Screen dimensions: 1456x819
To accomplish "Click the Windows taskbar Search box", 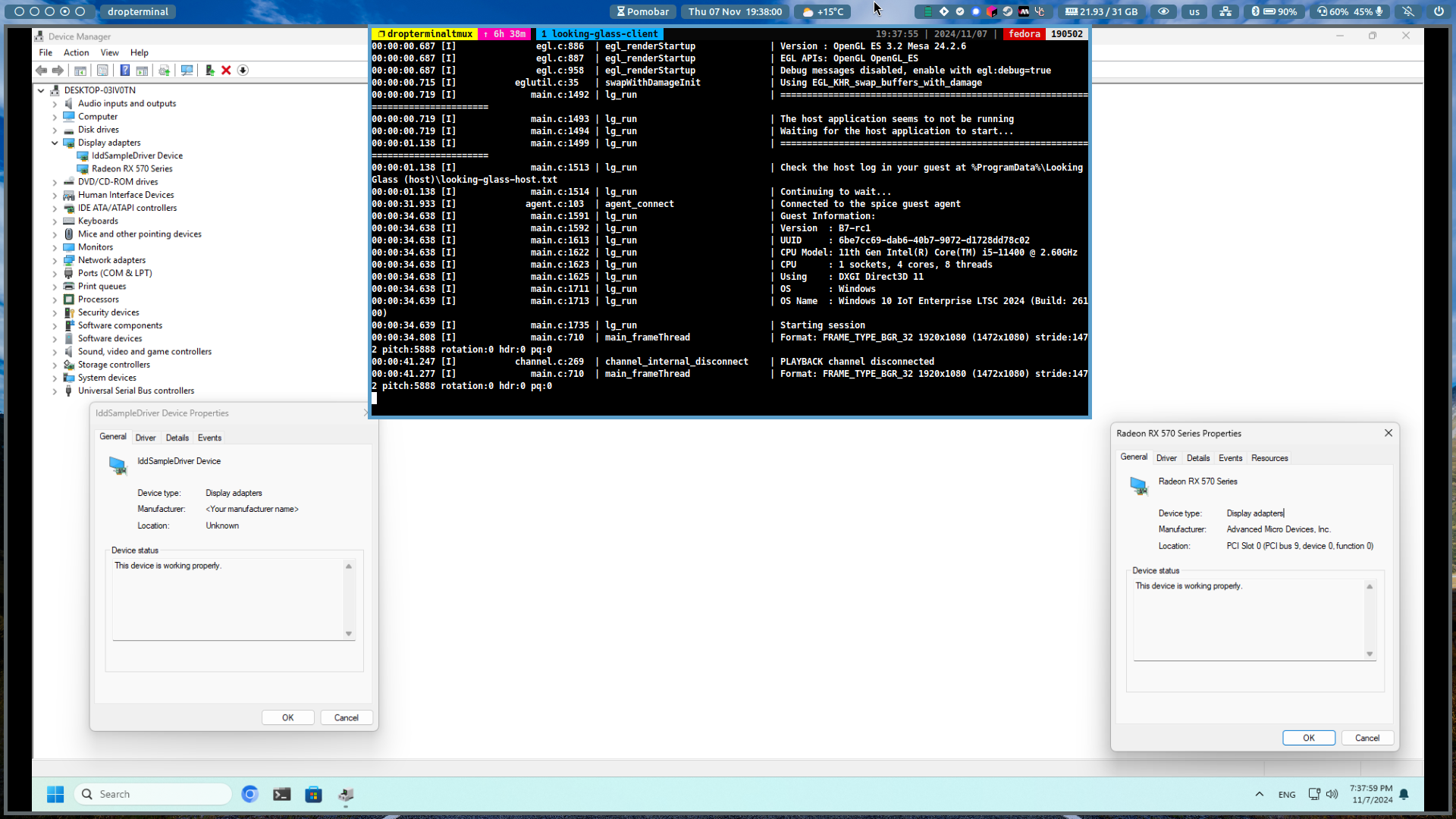I will pyautogui.click(x=153, y=794).
